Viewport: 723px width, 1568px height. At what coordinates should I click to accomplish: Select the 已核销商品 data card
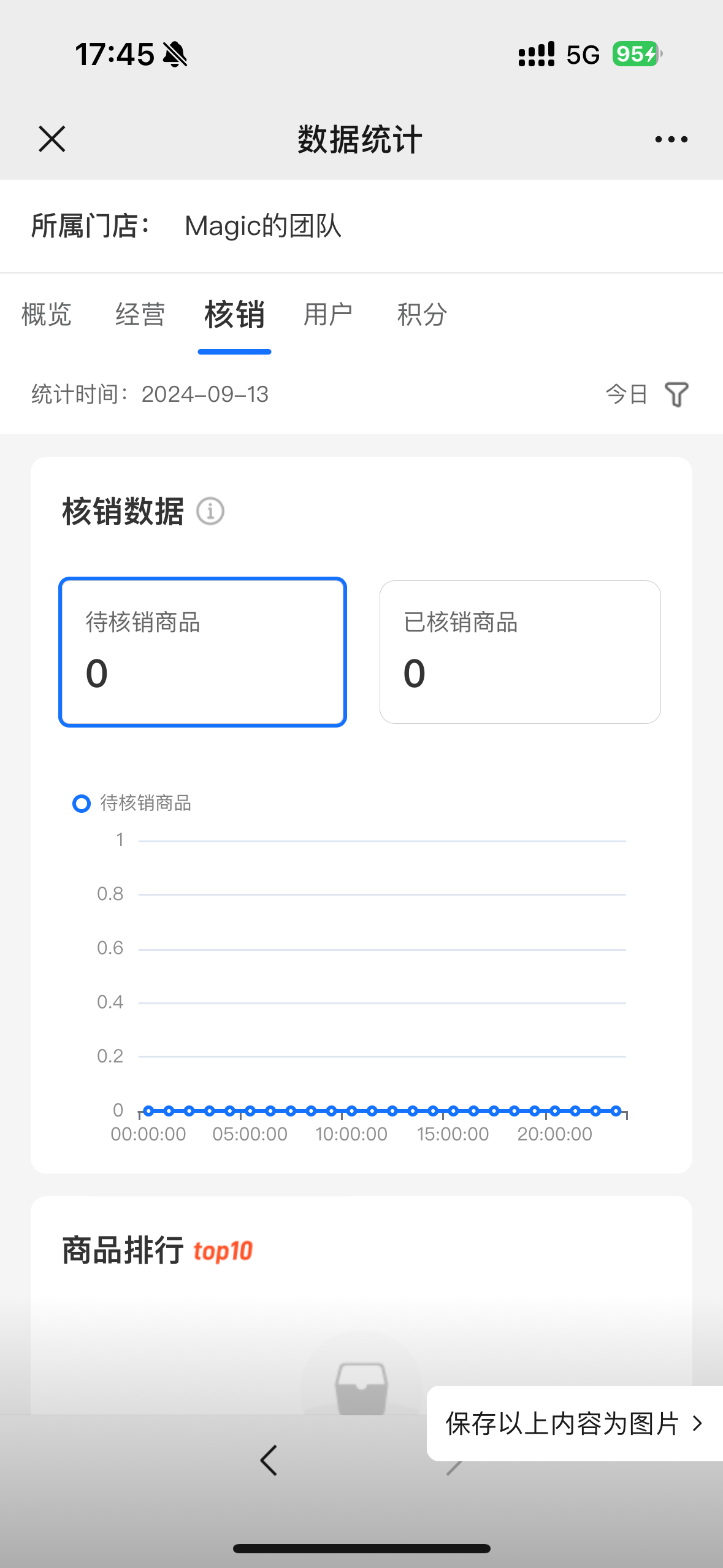coord(520,652)
